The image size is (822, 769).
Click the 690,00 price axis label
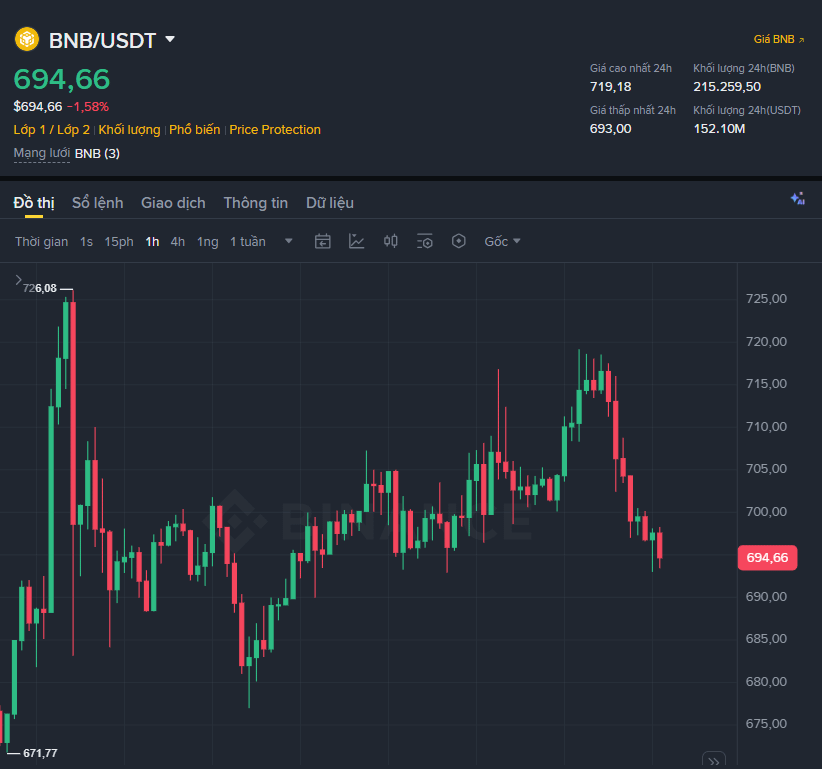tap(766, 597)
